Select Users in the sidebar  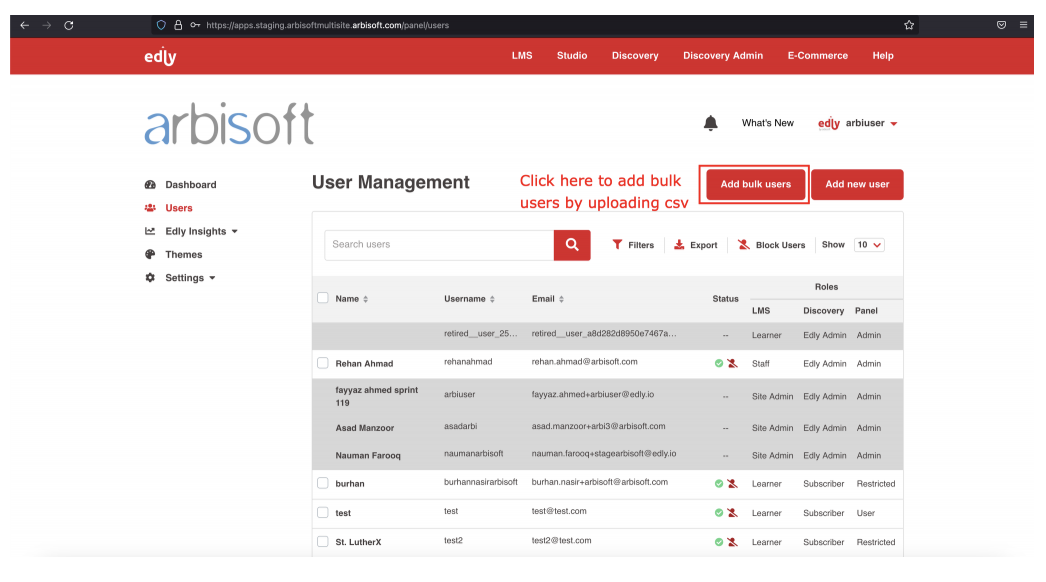click(168, 208)
